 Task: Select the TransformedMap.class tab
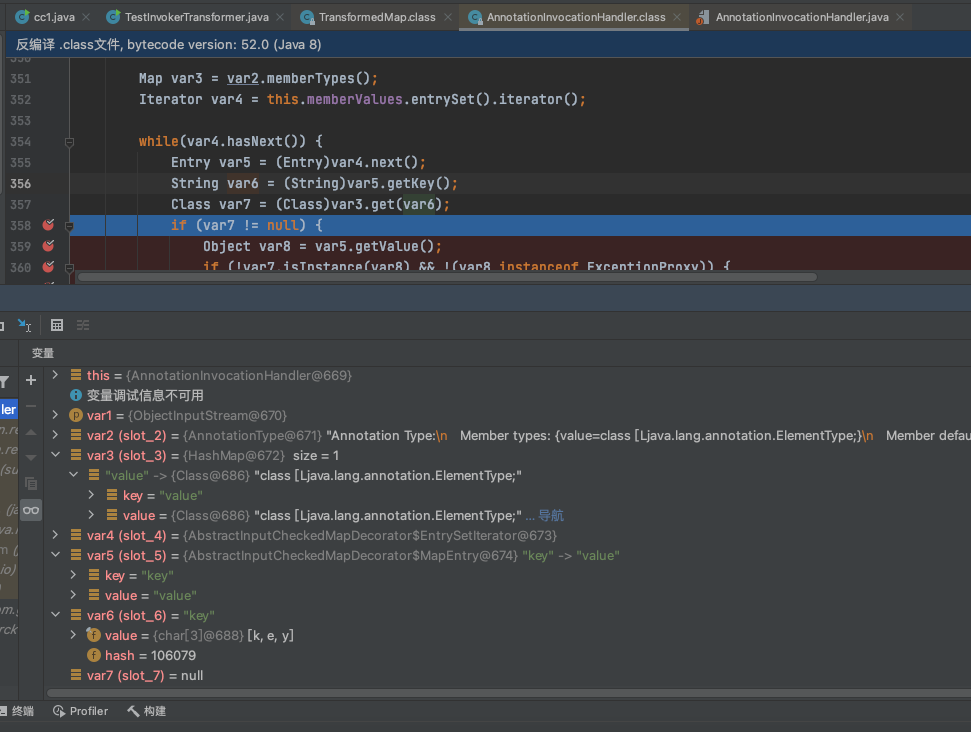pos(377,17)
